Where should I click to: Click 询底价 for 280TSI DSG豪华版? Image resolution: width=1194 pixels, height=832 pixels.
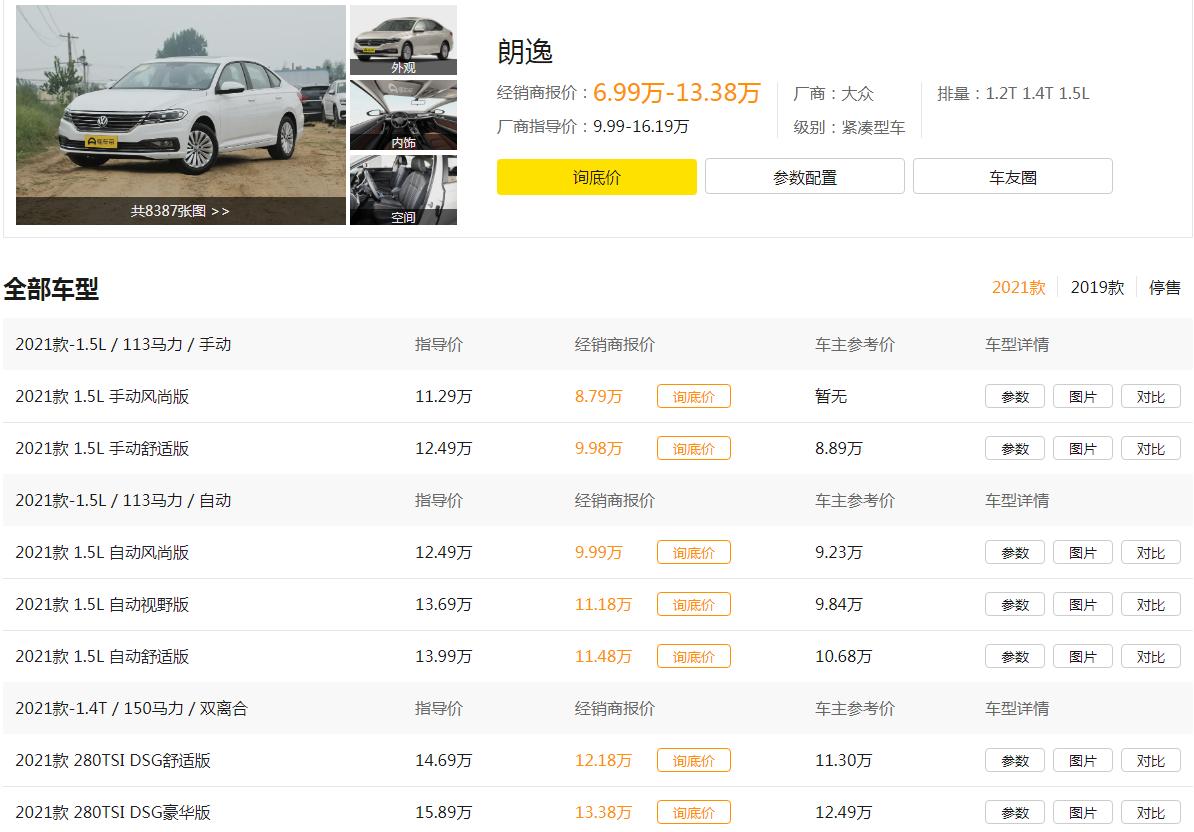point(694,812)
